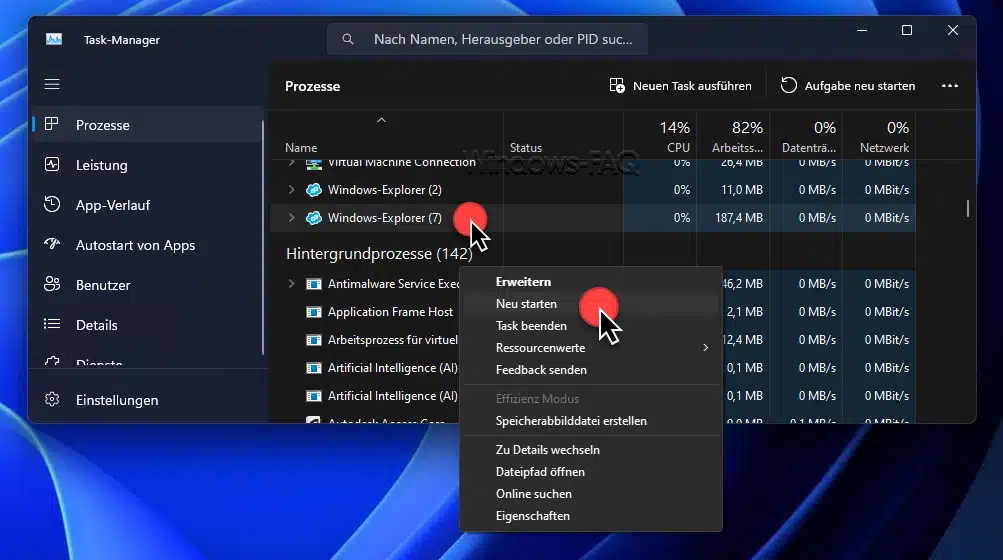This screenshot has height=560, width=1003.
Task: Click the process list vertical scrollbar thumb
Action: pos(968,208)
